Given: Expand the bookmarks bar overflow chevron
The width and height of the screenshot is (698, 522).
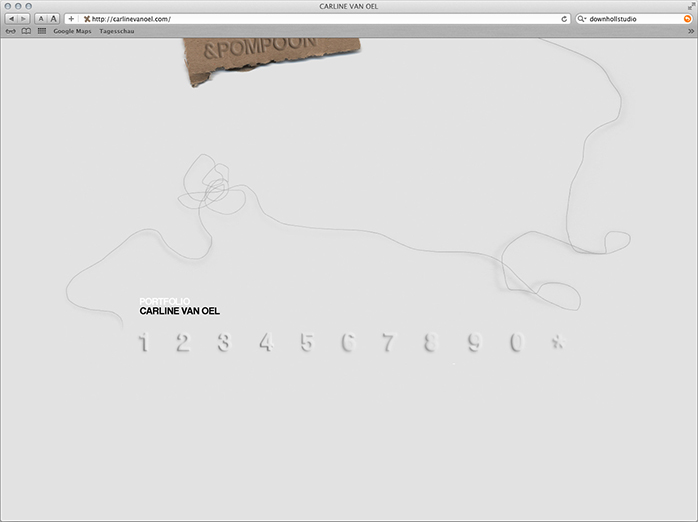Looking at the screenshot, I should (690, 31).
